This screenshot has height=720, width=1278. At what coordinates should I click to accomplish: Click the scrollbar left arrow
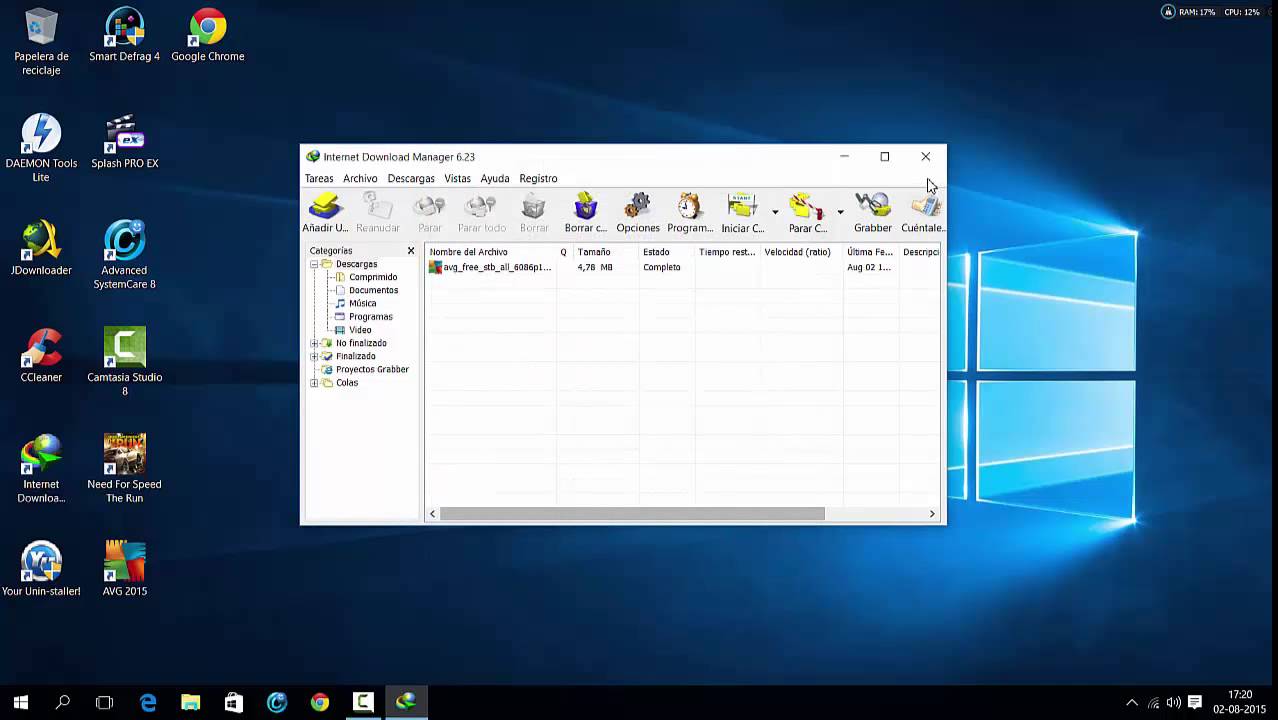[432, 513]
